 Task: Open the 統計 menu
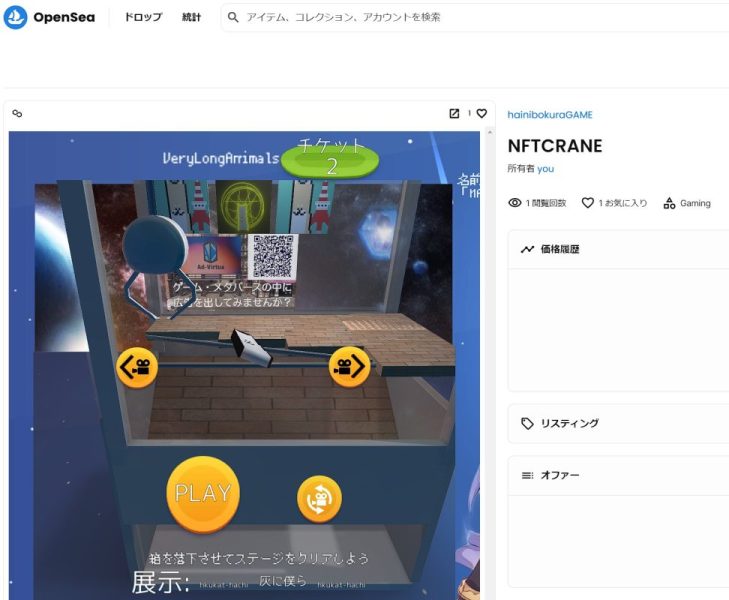pyautogui.click(x=191, y=17)
